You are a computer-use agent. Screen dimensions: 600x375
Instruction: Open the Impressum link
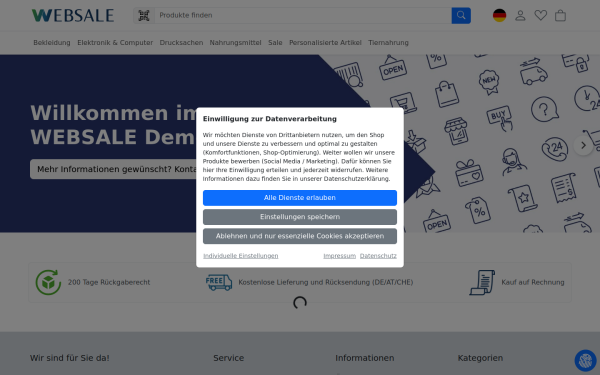(x=339, y=256)
